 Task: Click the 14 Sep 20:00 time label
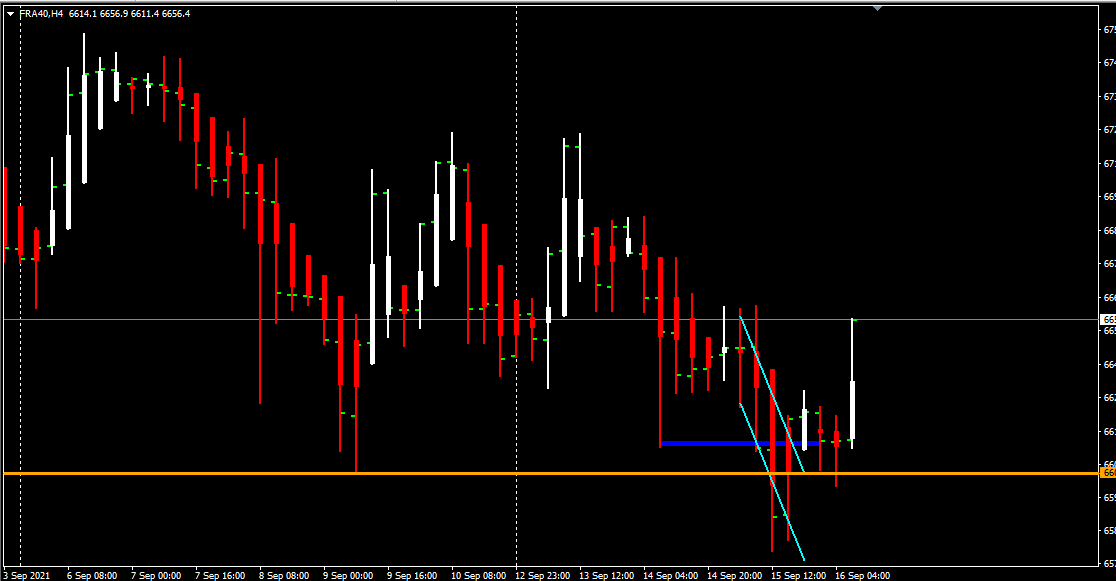735,575
